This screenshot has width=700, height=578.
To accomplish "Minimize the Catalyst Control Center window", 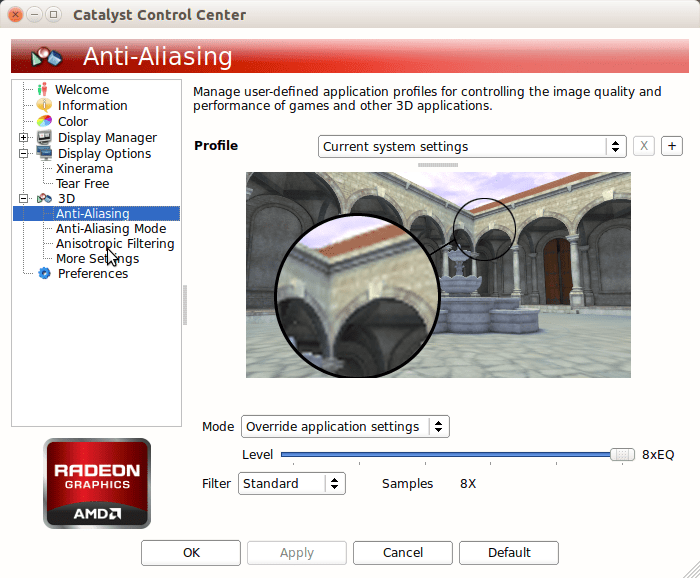I will (34, 15).
